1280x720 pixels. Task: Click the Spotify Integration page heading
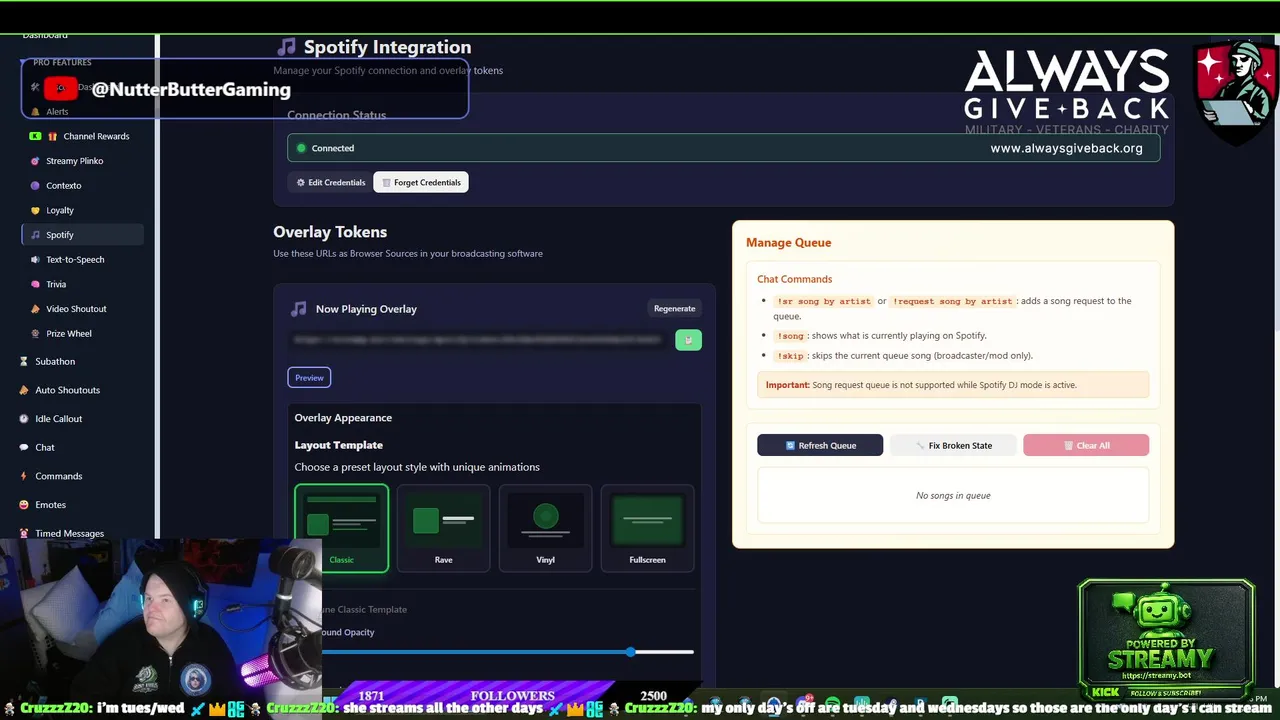387,47
